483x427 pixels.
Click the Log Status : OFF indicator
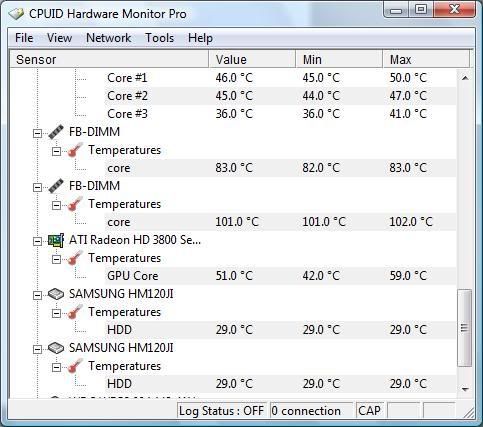[x=221, y=411]
